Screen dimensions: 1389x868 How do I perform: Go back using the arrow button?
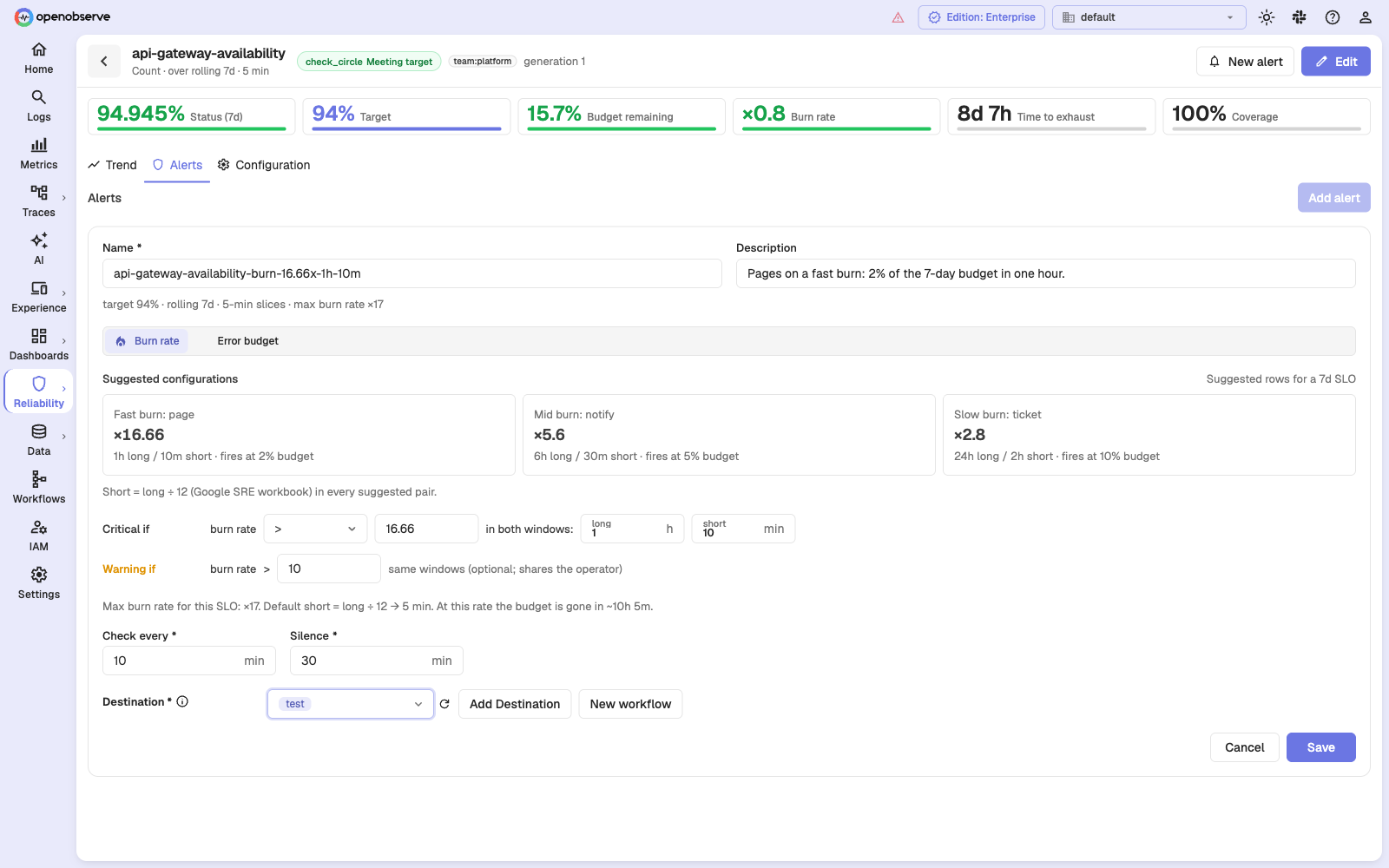(104, 61)
